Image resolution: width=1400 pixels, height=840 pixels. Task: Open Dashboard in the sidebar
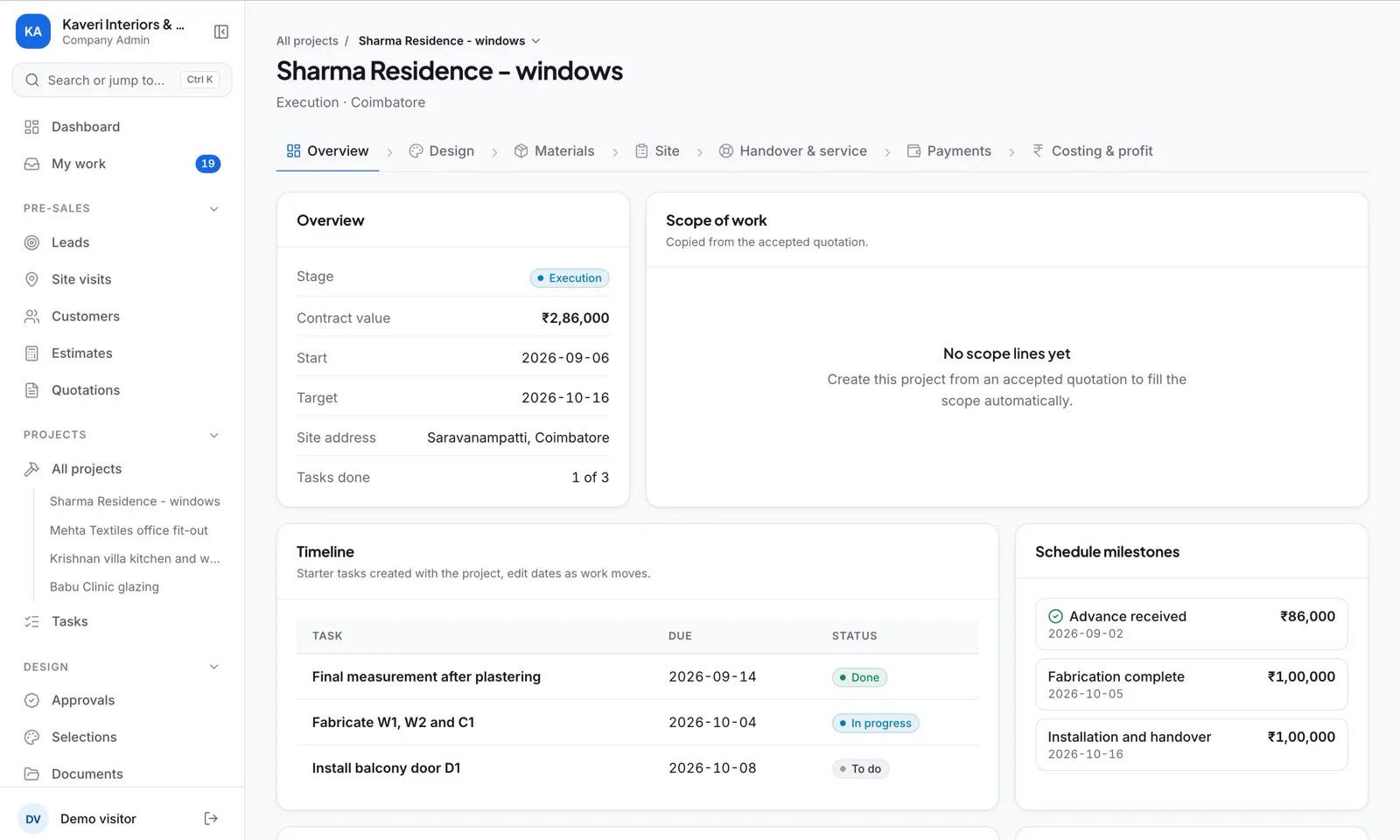(x=122, y=127)
